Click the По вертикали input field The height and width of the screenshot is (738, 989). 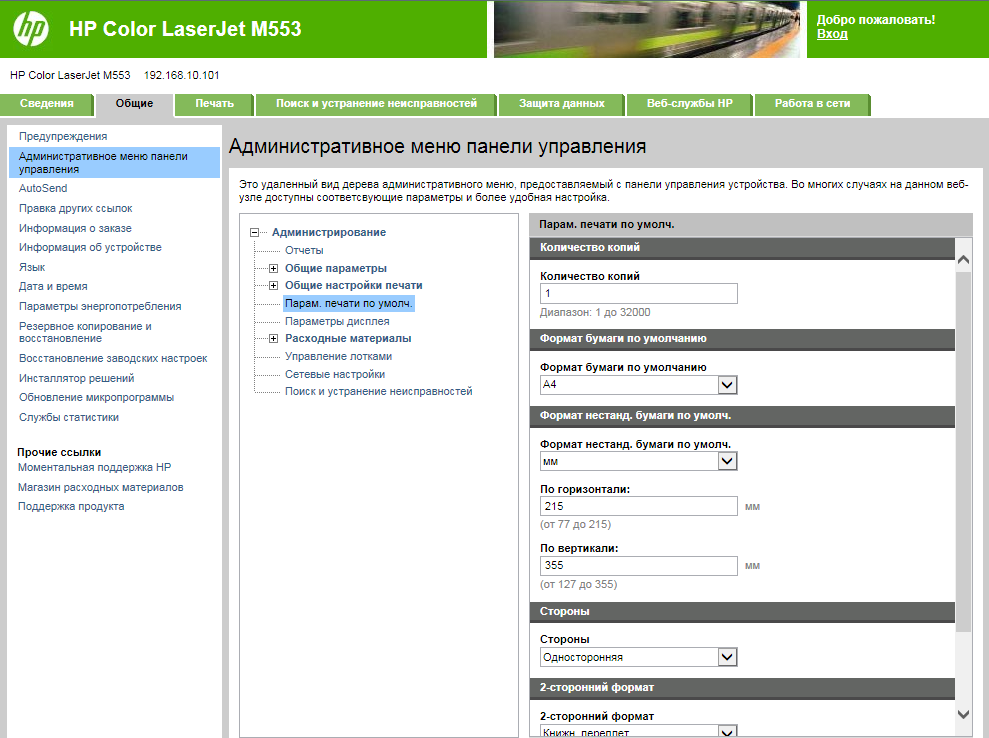coord(638,565)
